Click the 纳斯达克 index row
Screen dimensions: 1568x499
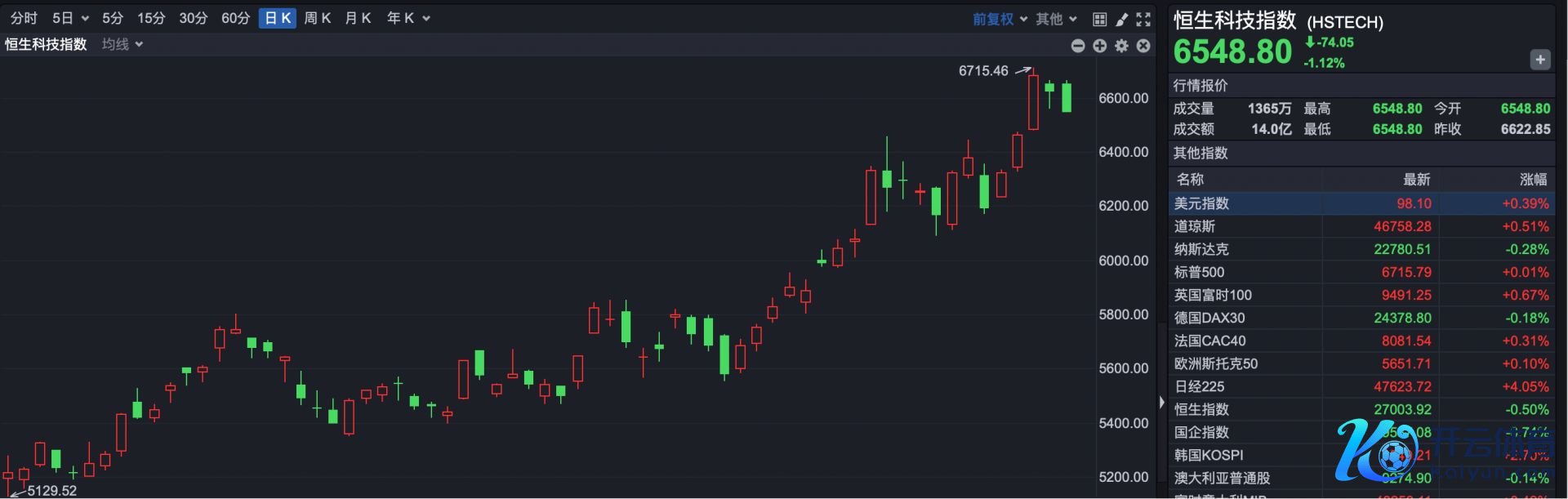1361,249
